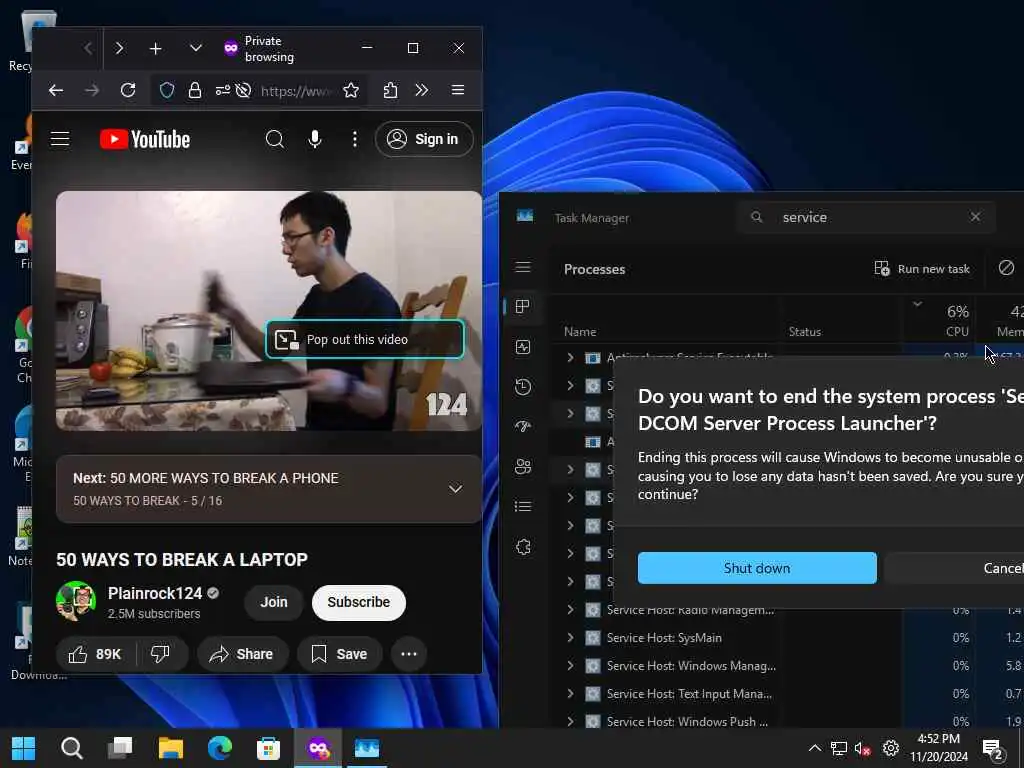The height and width of the screenshot is (768, 1024).
Task: Click the End task icon in Task Manager
Action: (1006, 267)
